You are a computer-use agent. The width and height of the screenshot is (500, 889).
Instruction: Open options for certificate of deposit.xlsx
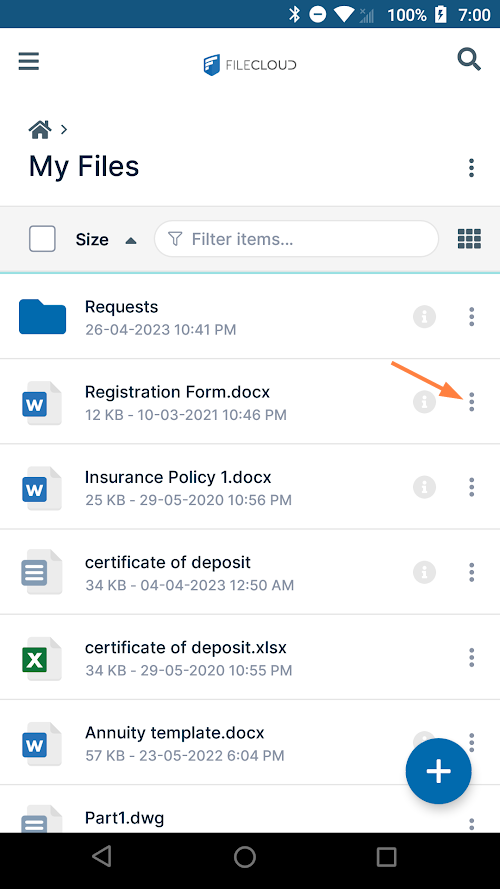(471, 657)
